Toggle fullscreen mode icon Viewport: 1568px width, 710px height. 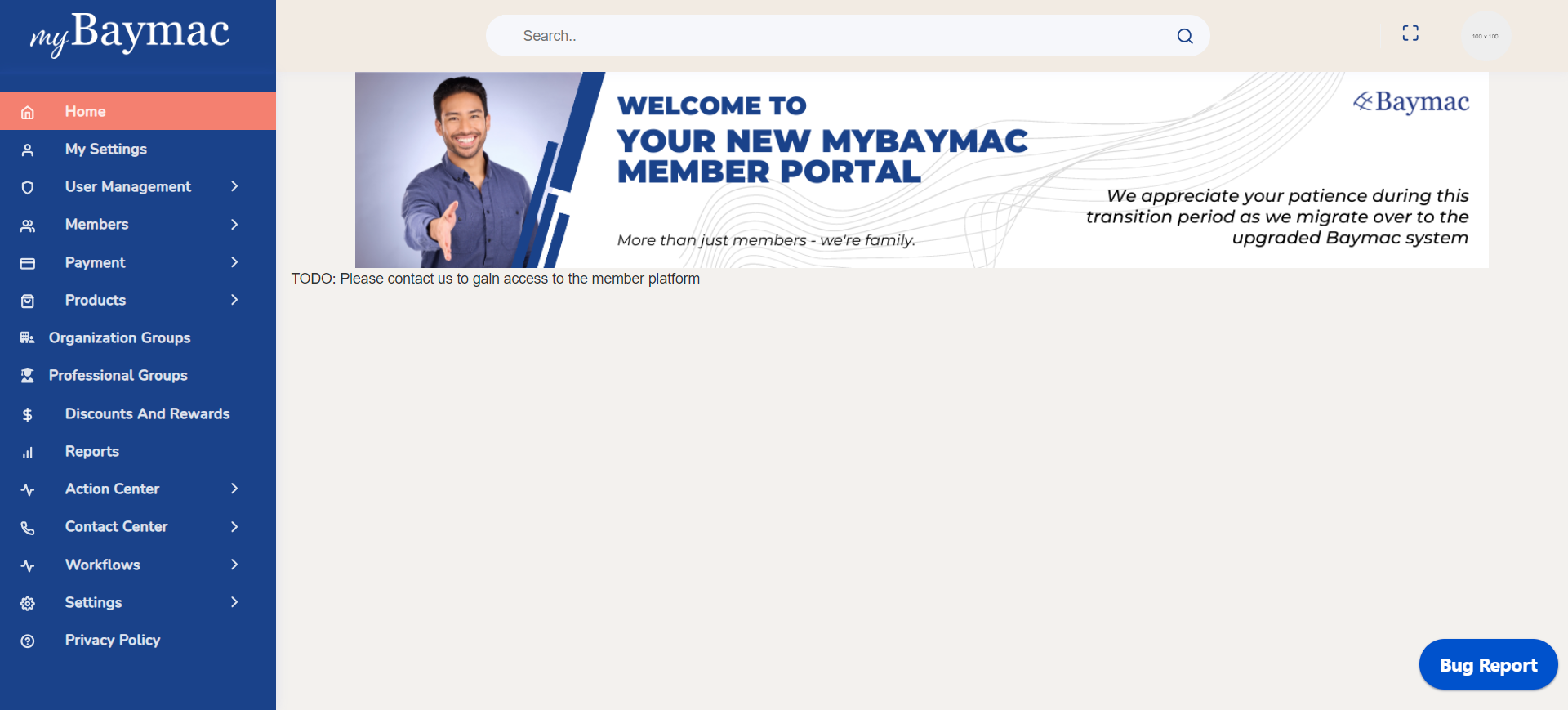1410,33
